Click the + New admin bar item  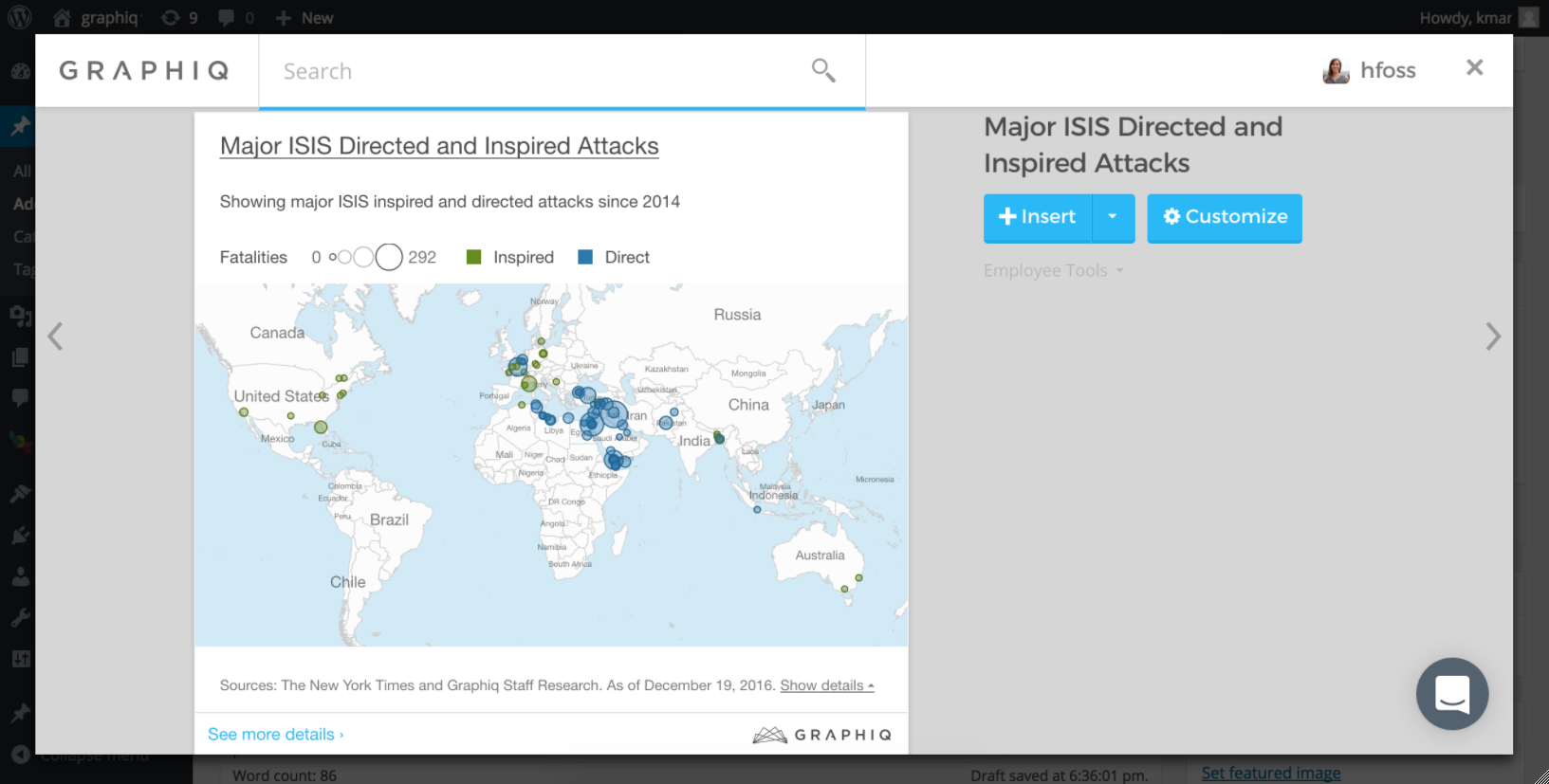304,18
